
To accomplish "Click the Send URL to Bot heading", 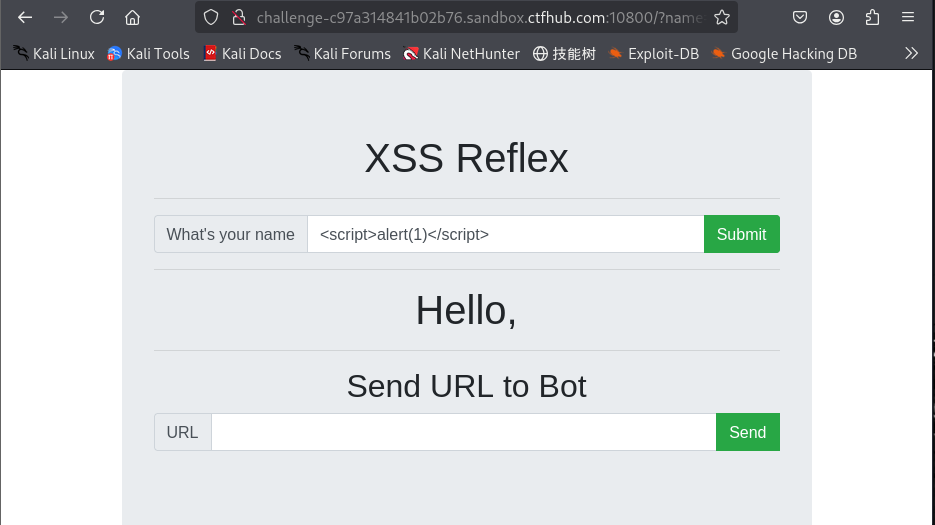I will click(x=466, y=387).
